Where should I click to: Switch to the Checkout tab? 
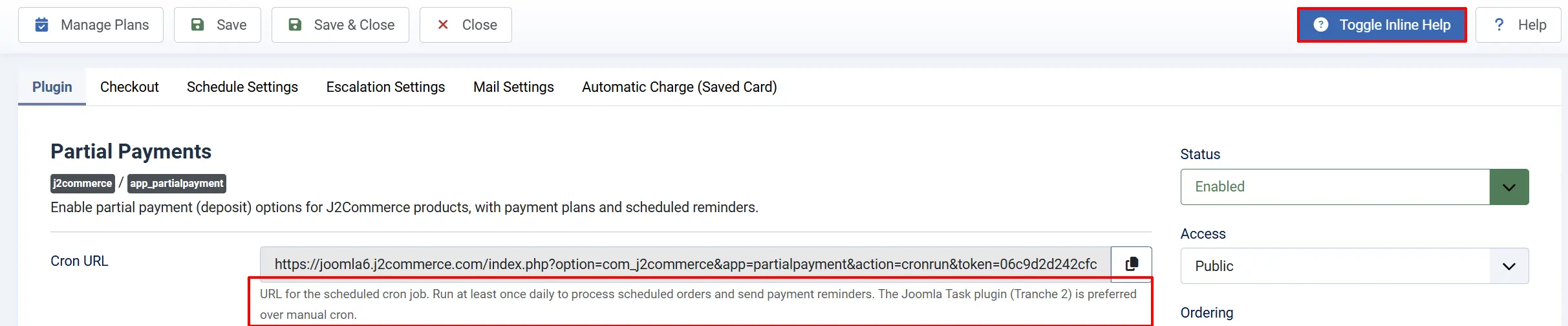point(129,87)
